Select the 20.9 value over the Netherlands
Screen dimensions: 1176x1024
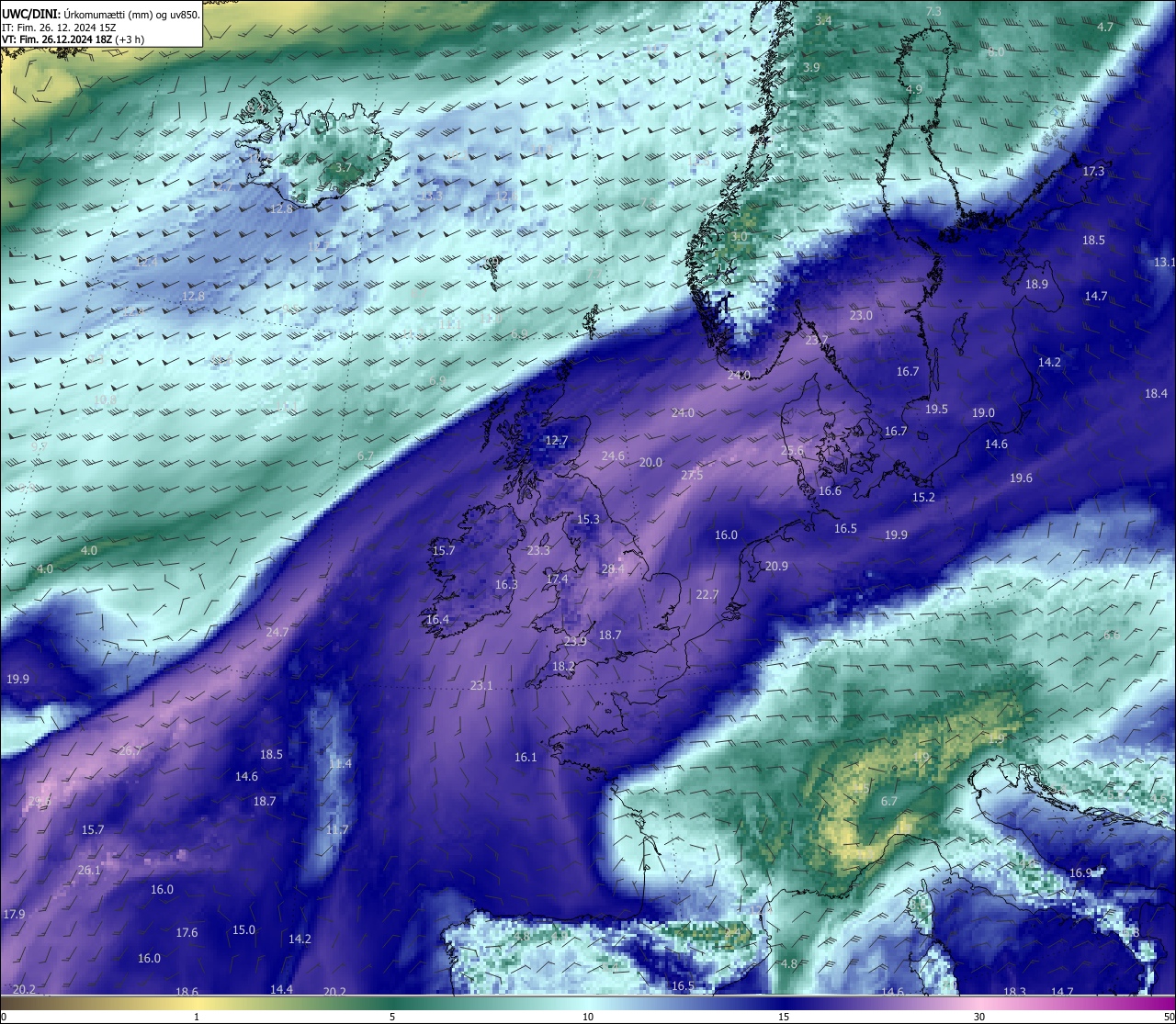click(776, 567)
